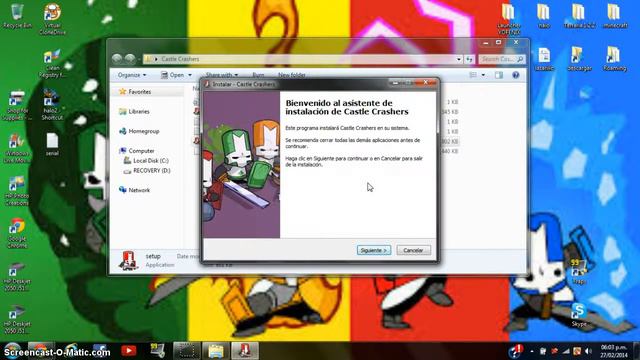This screenshot has height=360, width=640.
Task: Click Cancelar in the installer dialog
Action: click(x=413, y=250)
